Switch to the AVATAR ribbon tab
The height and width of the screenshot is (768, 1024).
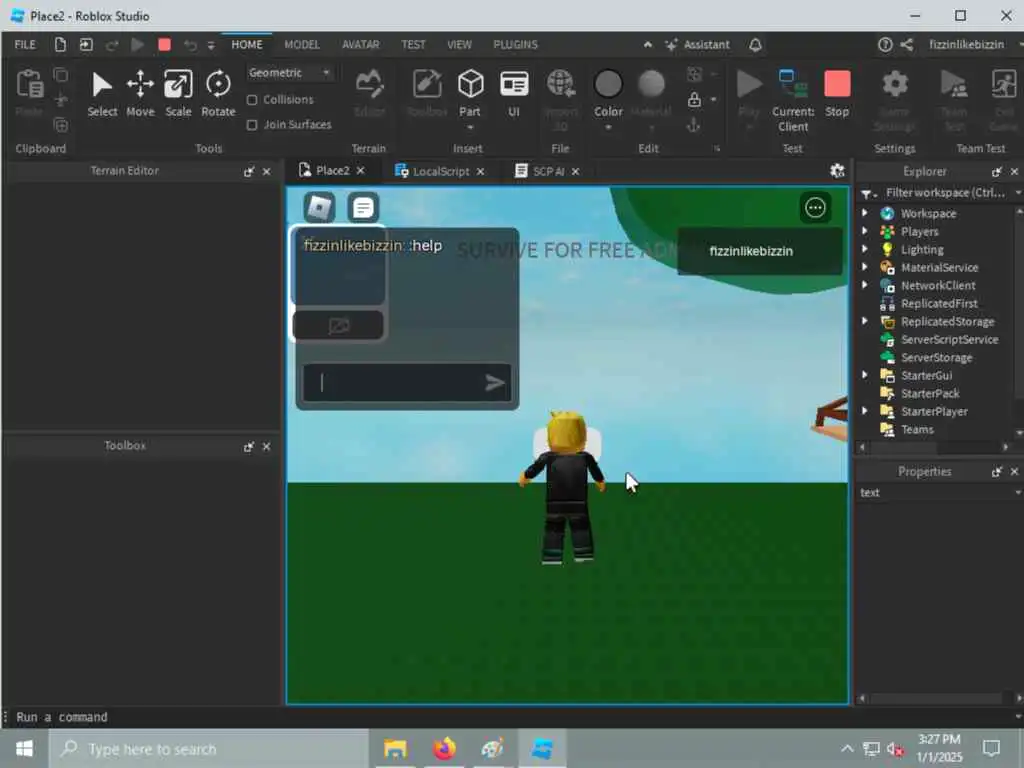[360, 44]
